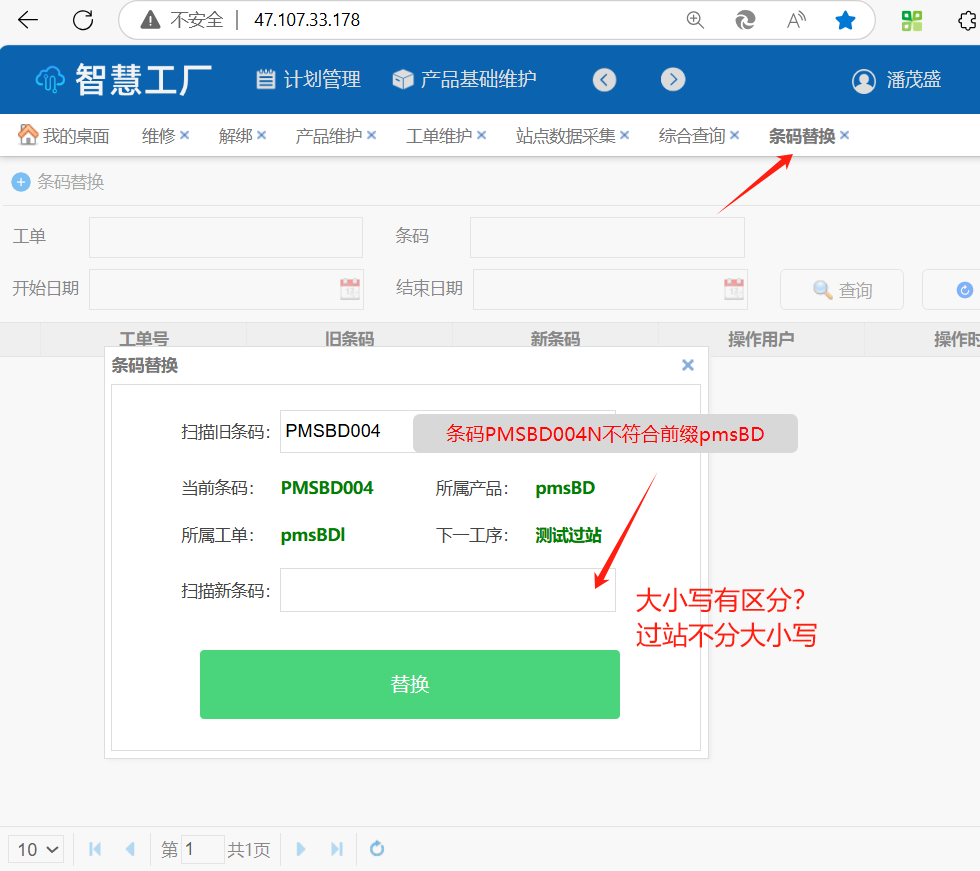
Task: Refresh the table with pagination reload icon
Action: pyautogui.click(x=377, y=849)
